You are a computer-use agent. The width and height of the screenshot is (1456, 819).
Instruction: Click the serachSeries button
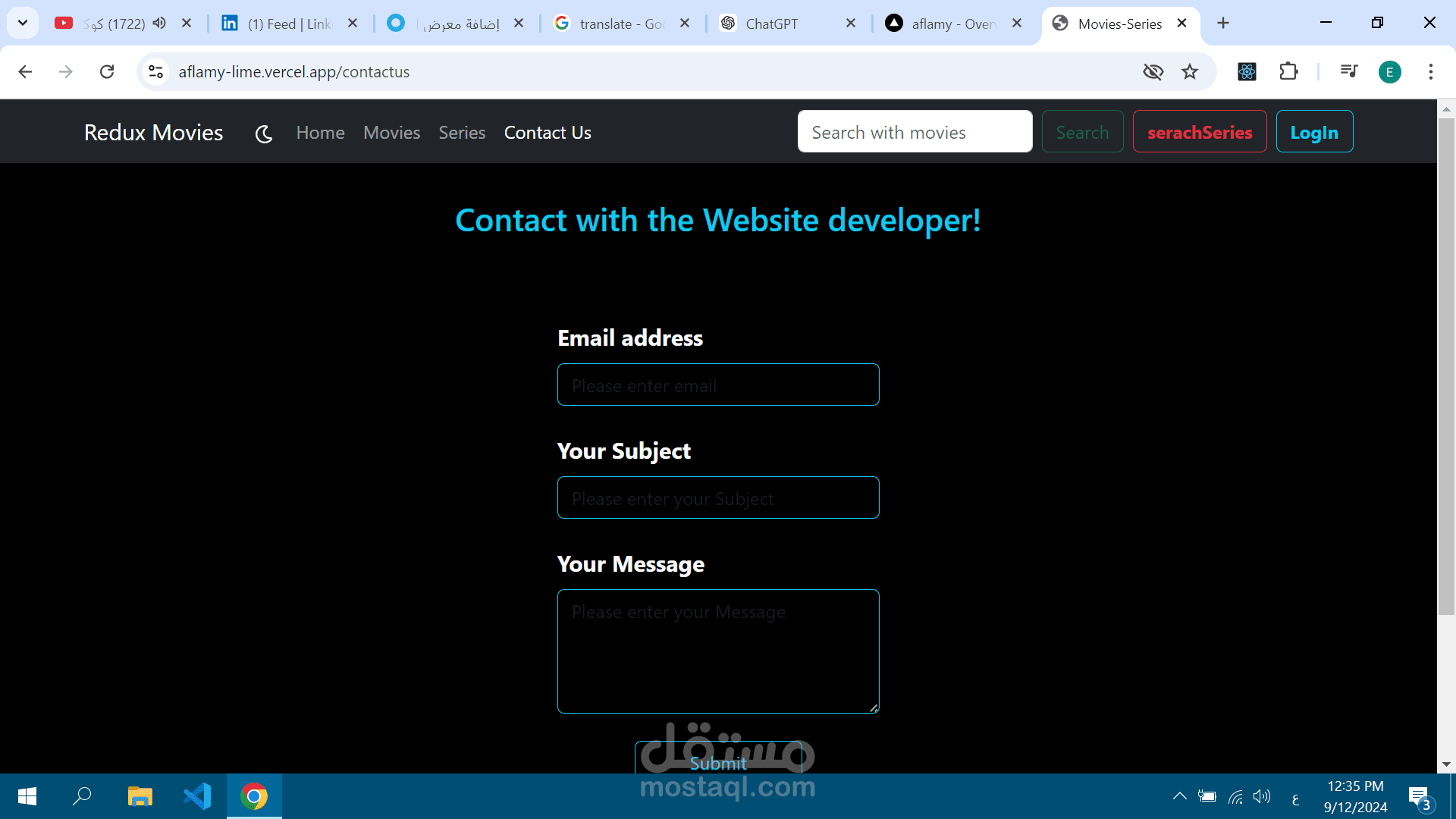pos(1199,132)
